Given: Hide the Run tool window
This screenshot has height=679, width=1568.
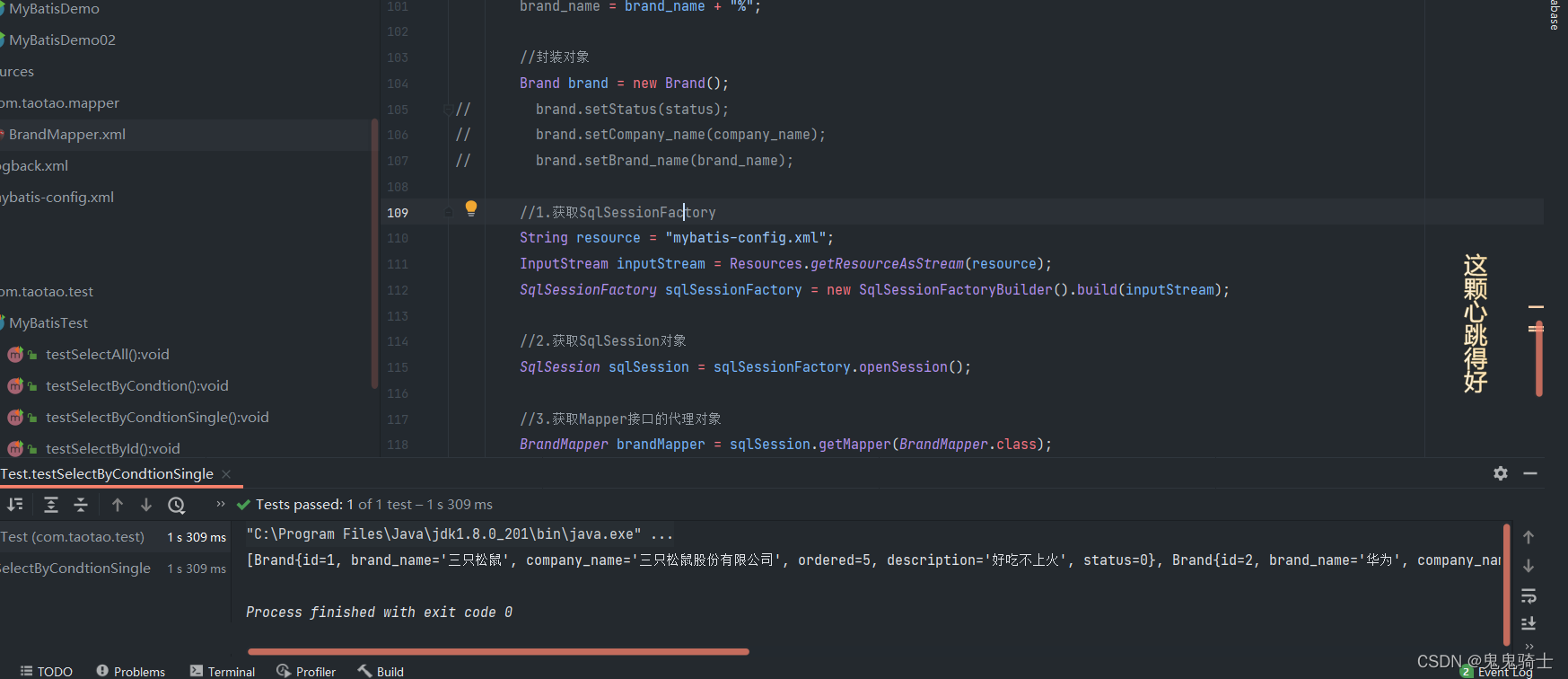Looking at the screenshot, I should (1530, 473).
